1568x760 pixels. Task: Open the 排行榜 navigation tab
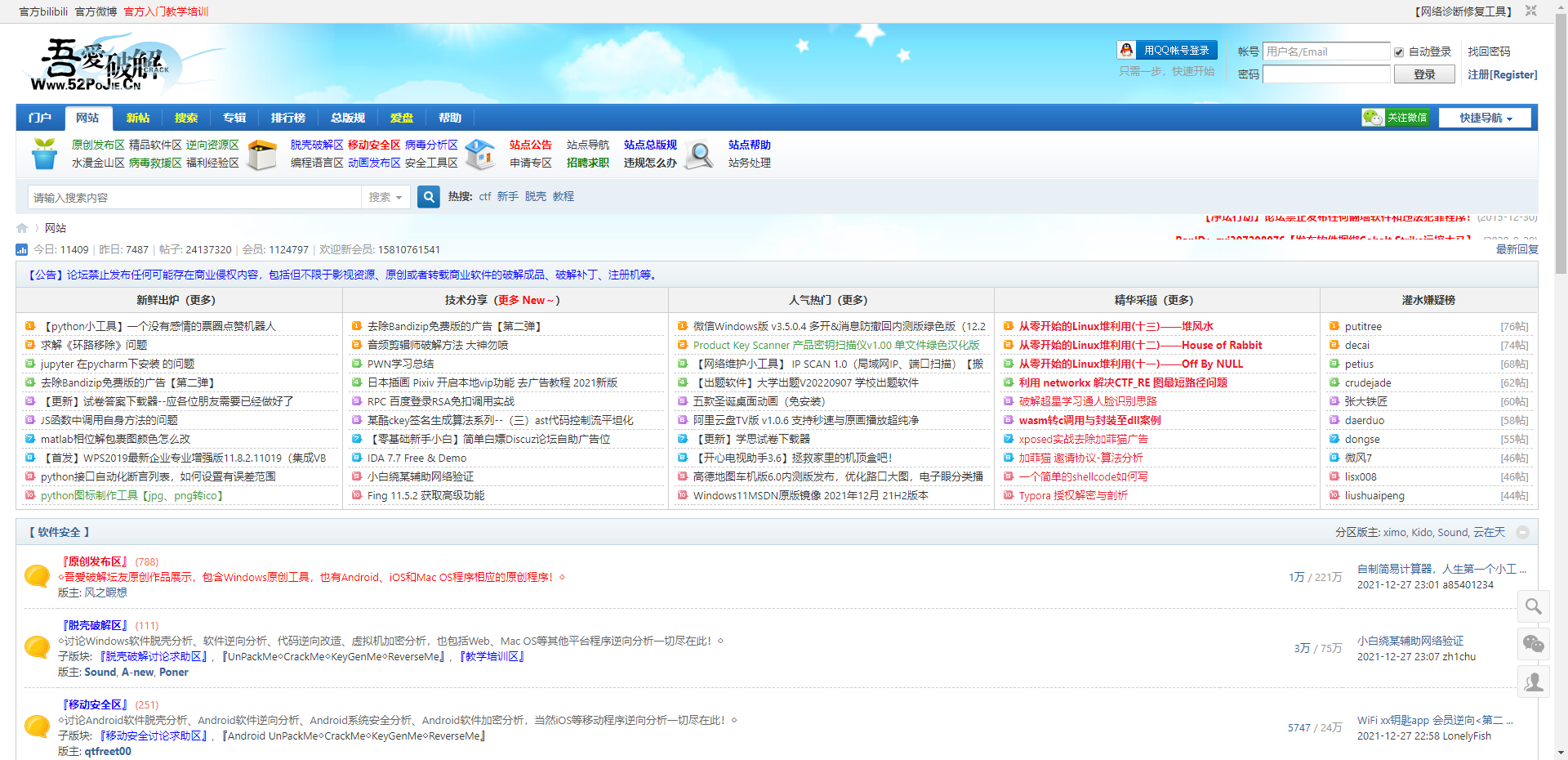[x=287, y=118]
